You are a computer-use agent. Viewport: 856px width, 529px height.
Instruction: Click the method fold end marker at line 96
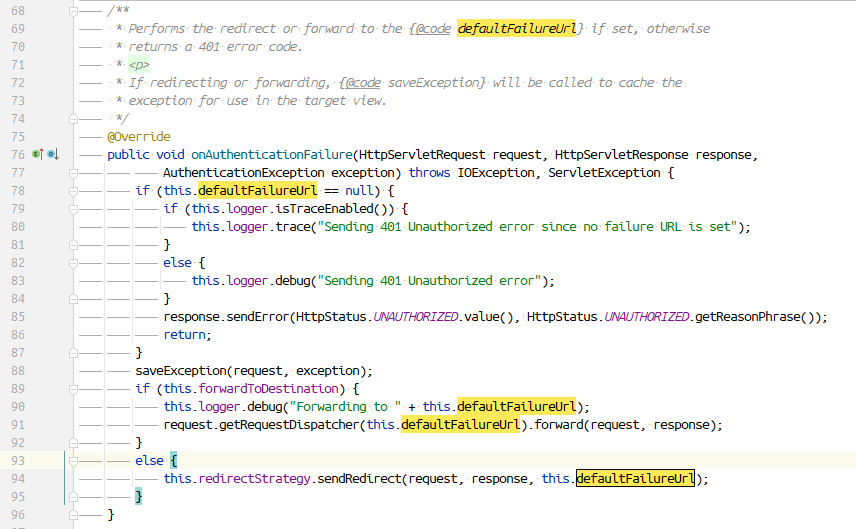(73, 515)
